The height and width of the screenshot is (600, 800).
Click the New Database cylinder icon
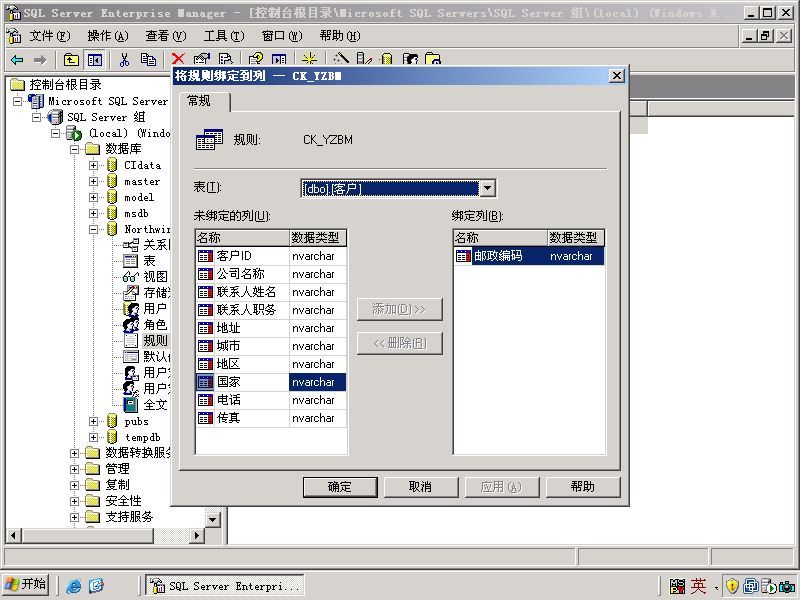click(x=387, y=59)
